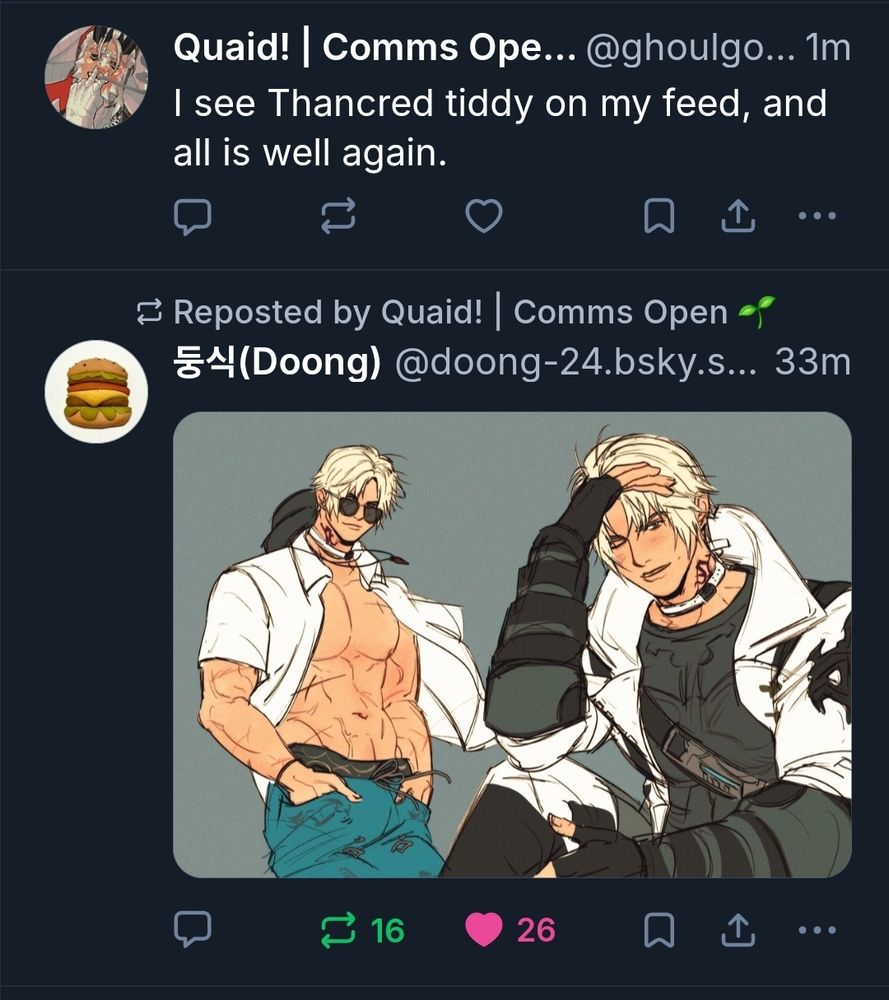Repost Quaid's top post
Viewport: 889px width, 1000px height.
click(x=337, y=216)
